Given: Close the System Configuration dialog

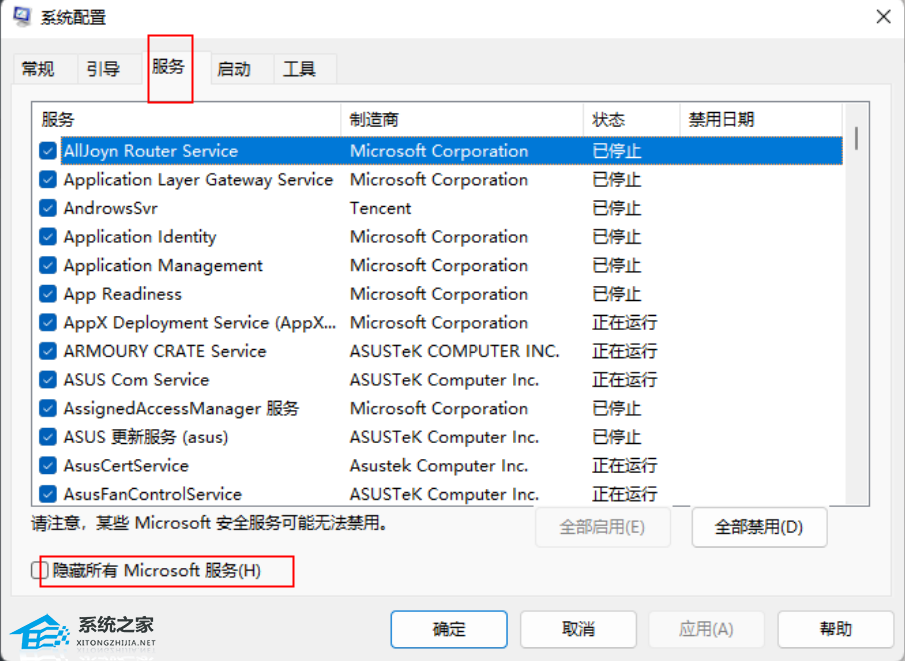Looking at the screenshot, I should click(883, 17).
